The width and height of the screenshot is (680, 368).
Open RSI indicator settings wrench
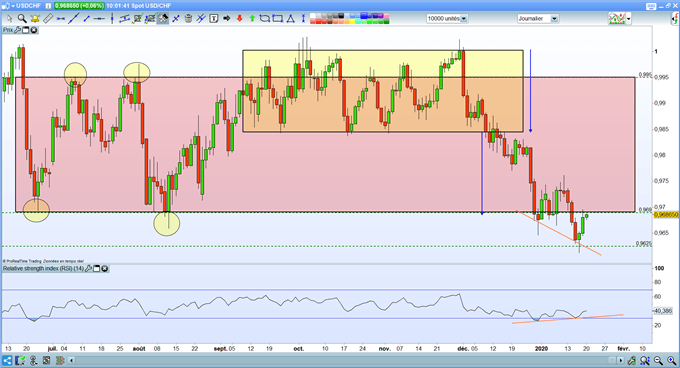pos(88,269)
